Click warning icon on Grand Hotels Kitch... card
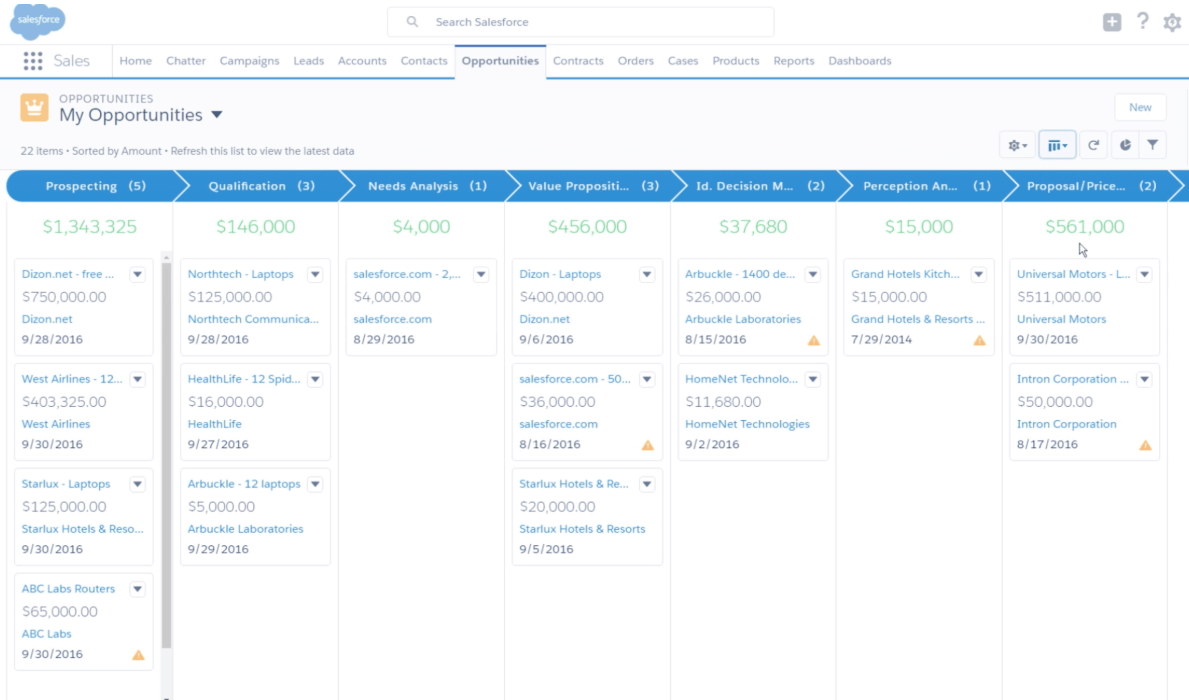Viewport: 1189px width, 700px height. pyautogui.click(x=980, y=341)
